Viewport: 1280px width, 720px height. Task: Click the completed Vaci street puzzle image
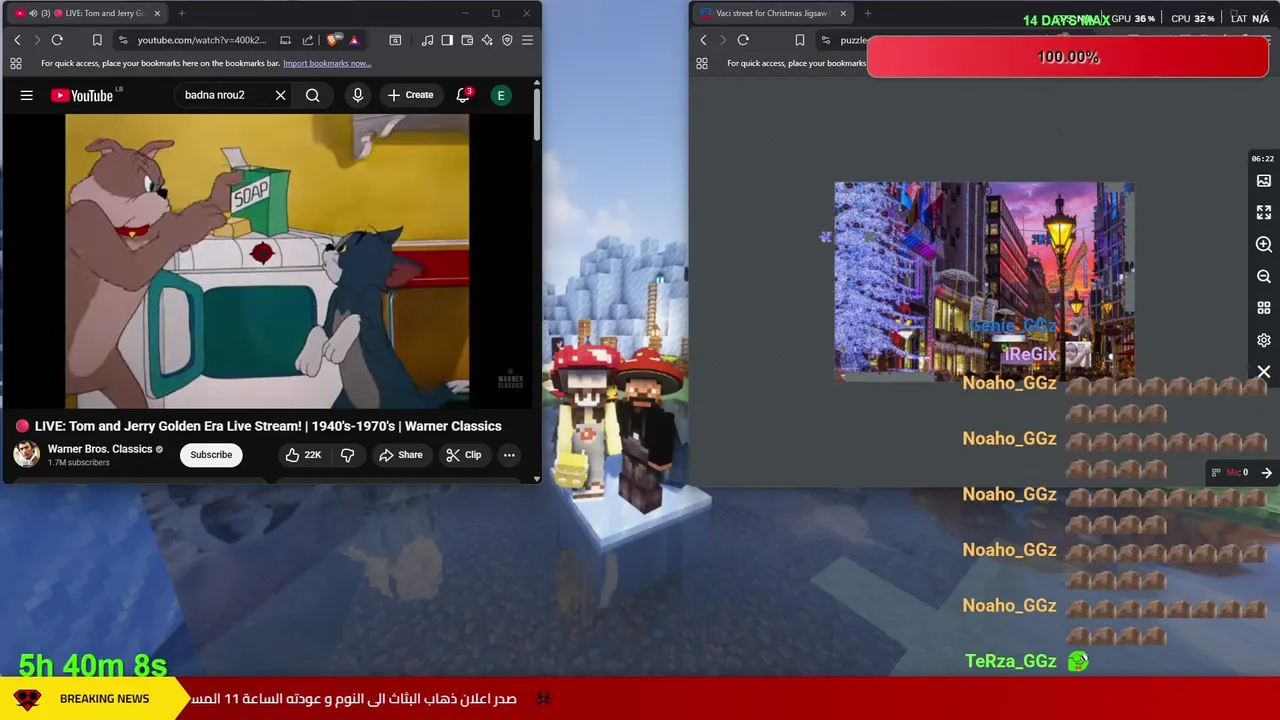[984, 281]
